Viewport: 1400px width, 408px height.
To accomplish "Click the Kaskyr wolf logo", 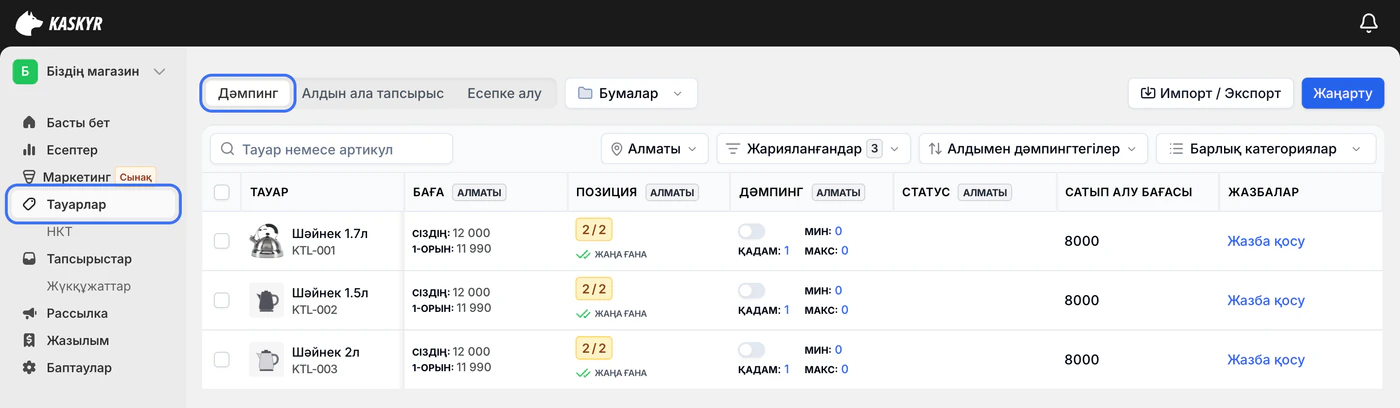I will click(59, 22).
